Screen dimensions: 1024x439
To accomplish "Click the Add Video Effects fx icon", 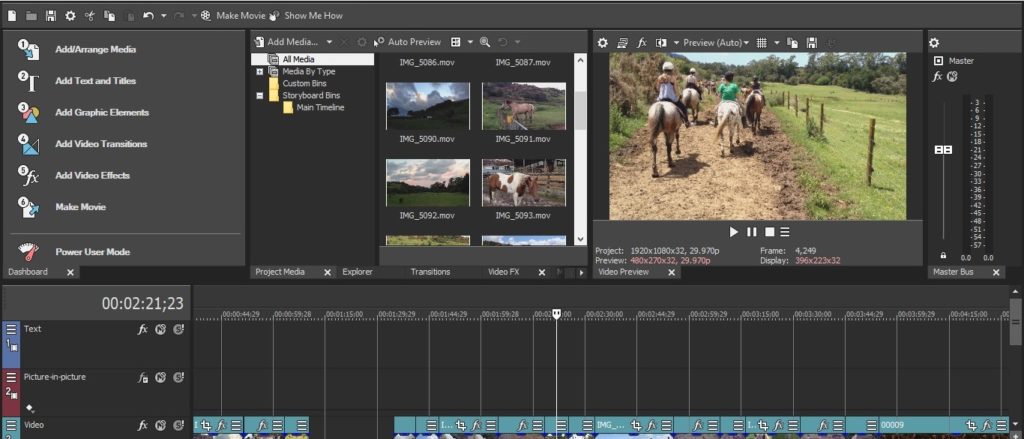I will (x=29, y=176).
